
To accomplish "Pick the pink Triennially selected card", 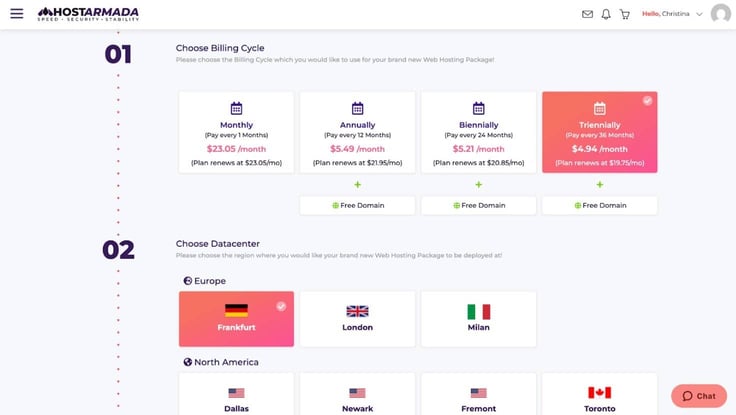I will [600, 132].
